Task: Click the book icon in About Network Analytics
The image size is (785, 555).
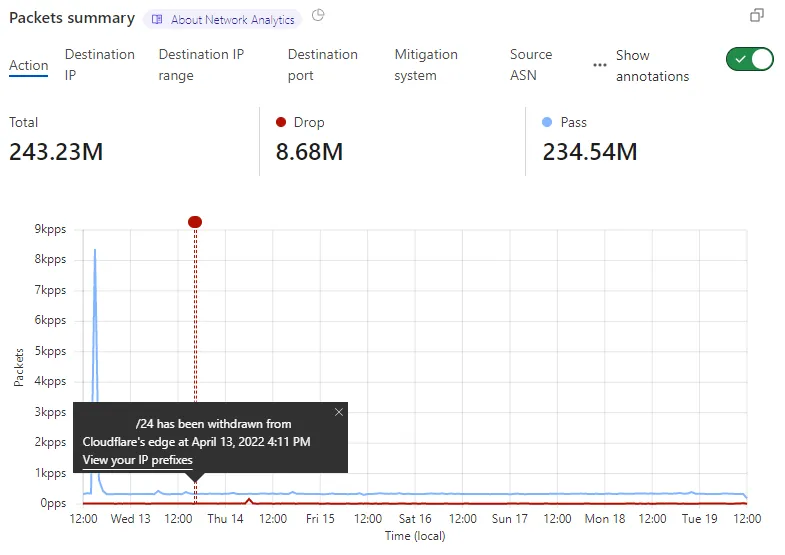Action: pyautogui.click(x=158, y=19)
